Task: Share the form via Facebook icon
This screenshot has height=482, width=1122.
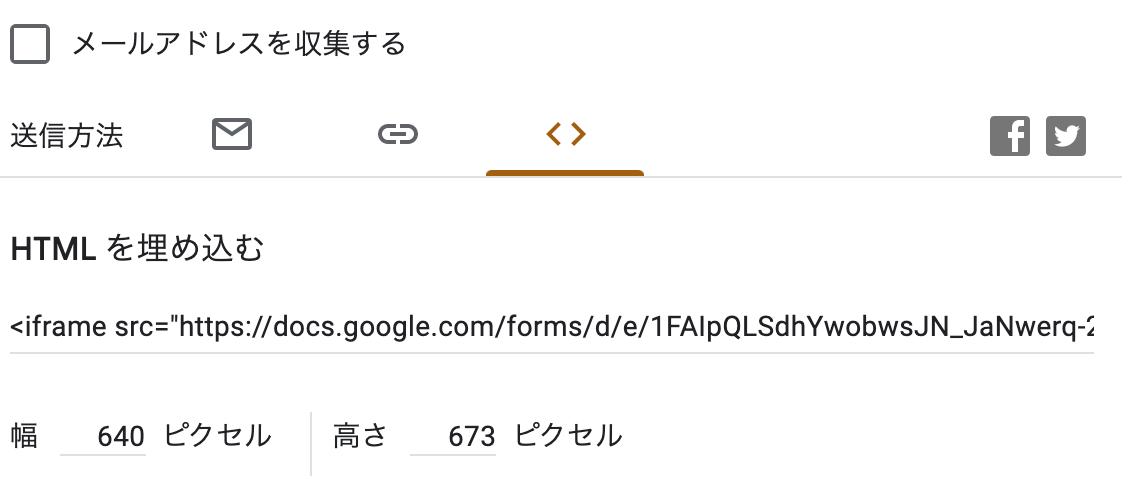Action: pos(1010,136)
